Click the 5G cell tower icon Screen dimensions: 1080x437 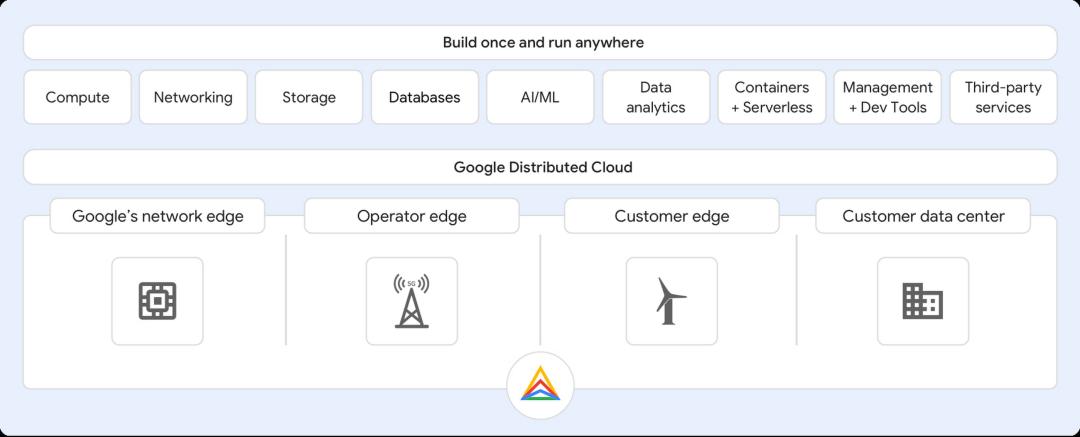411,301
